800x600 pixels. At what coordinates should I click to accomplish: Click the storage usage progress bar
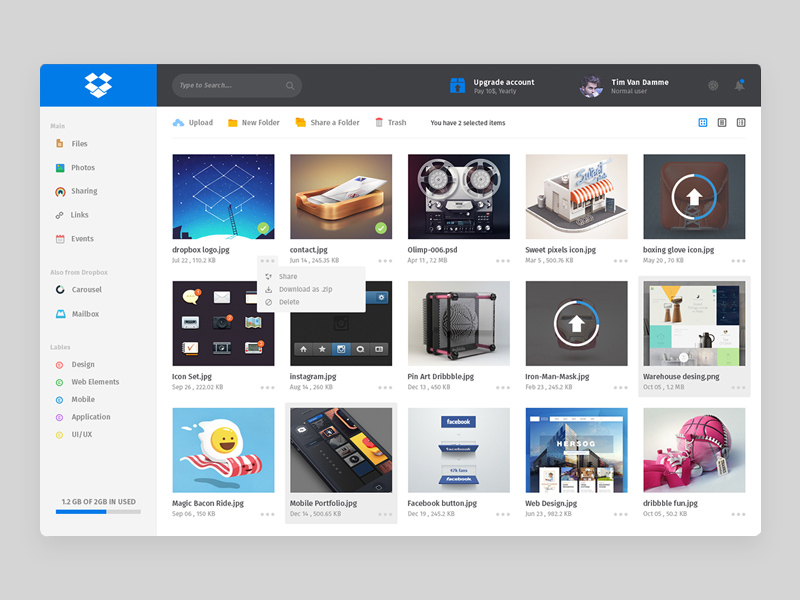(x=98, y=512)
